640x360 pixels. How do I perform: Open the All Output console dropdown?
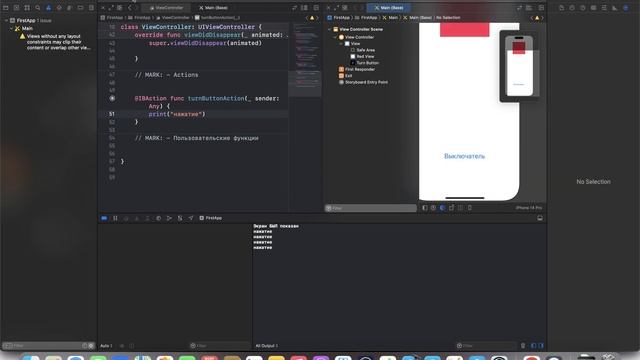(x=267, y=346)
